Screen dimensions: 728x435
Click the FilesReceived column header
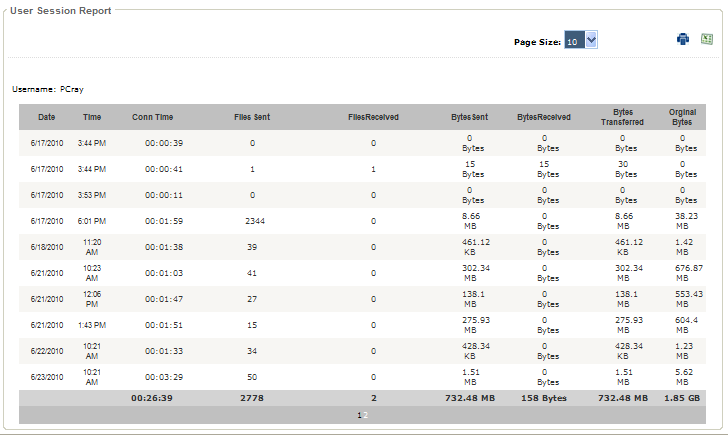point(373,117)
